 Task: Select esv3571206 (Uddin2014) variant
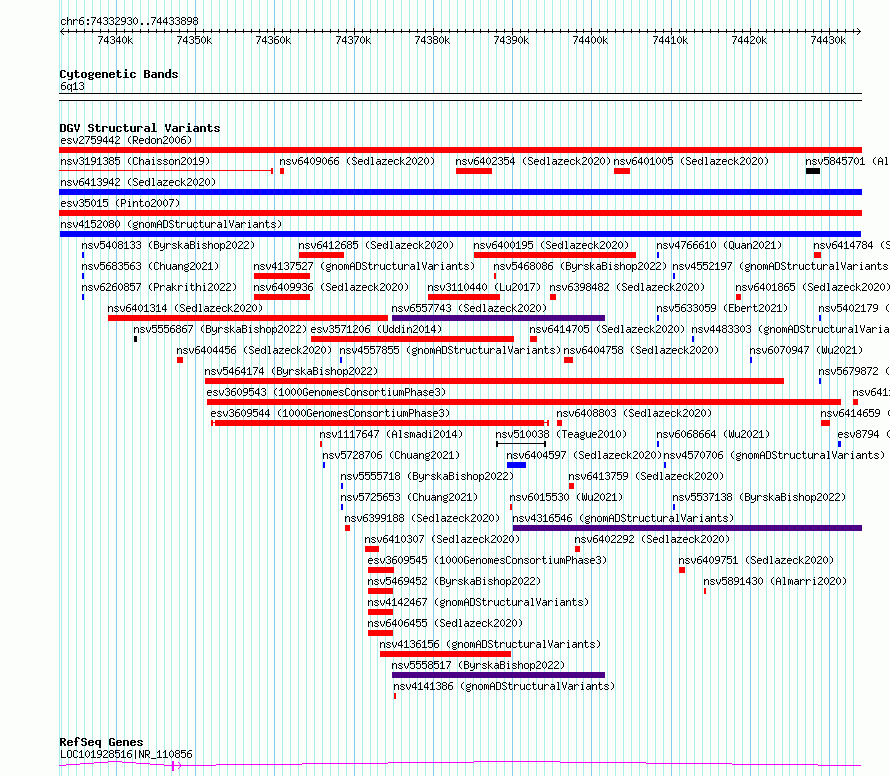coord(376,329)
